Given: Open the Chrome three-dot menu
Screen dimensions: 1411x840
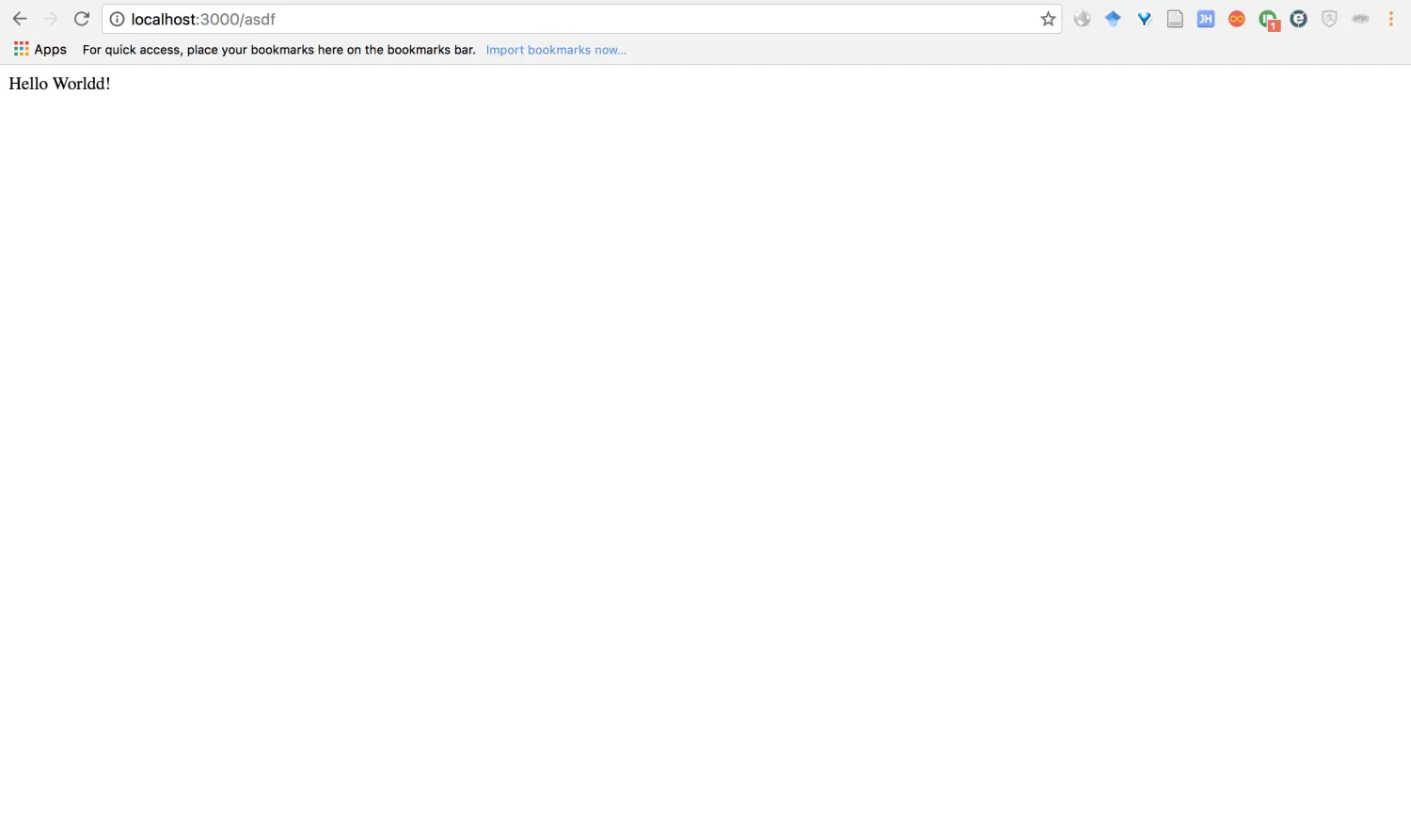Looking at the screenshot, I should [x=1390, y=19].
